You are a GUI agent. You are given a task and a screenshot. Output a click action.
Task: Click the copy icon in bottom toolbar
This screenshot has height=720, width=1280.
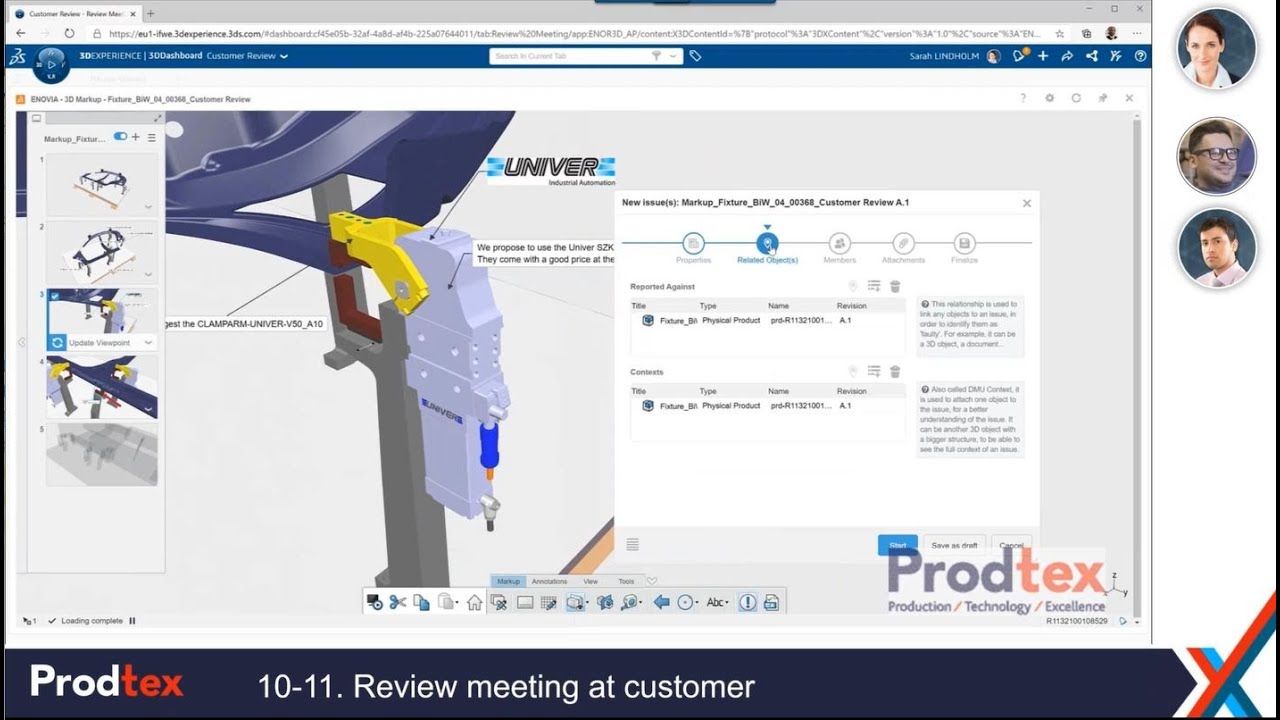point(421,602)
